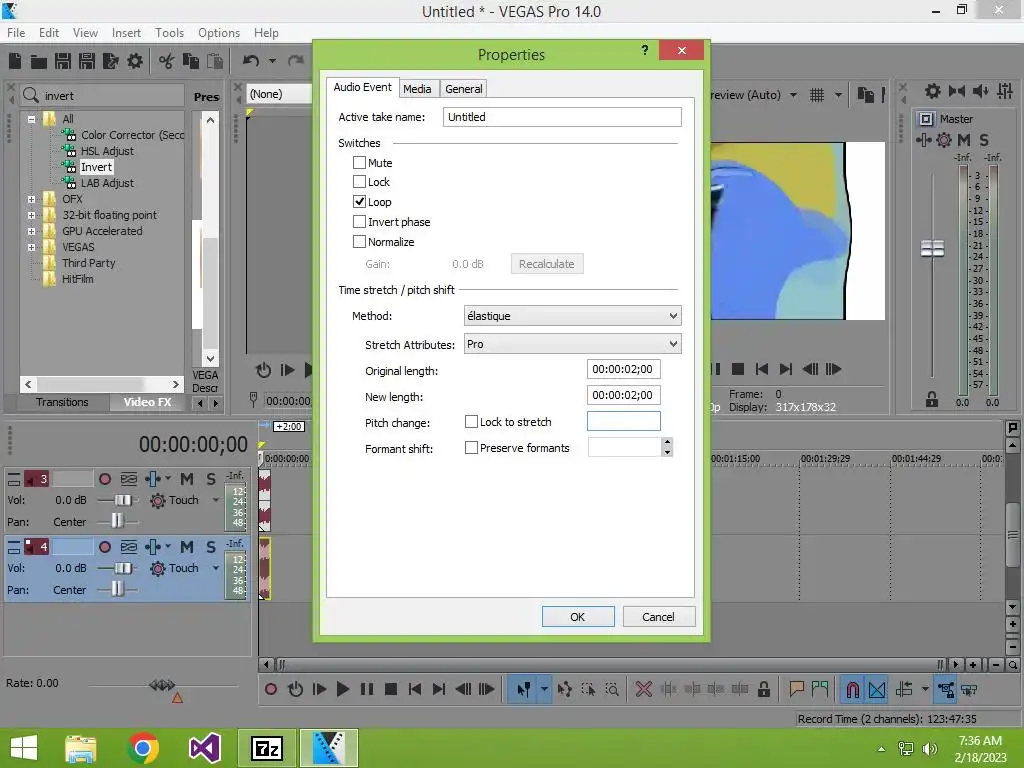The image size is (1024, 768).
Task: Open project Properties gear icon in toolbar
Action: tap(135, 61)
